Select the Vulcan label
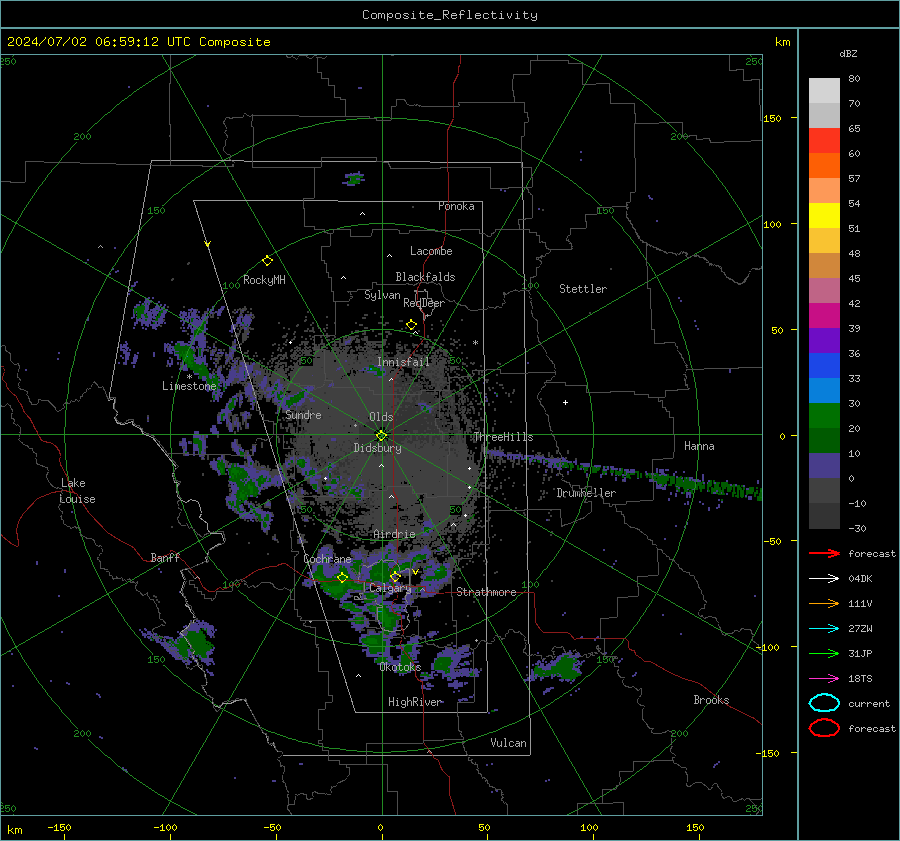Screen dimensions: 900x841 point(508,743)
